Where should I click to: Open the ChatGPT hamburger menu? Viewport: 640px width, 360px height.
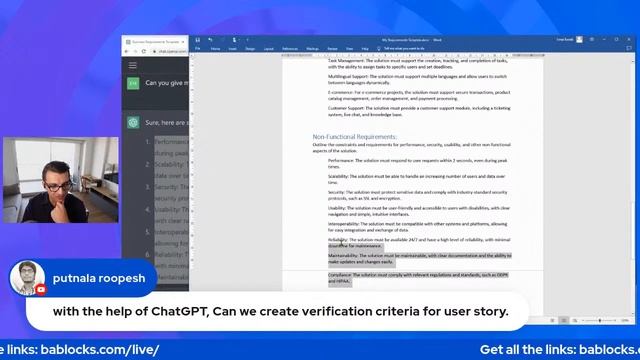pyautogui.click(x=133, y=65)
